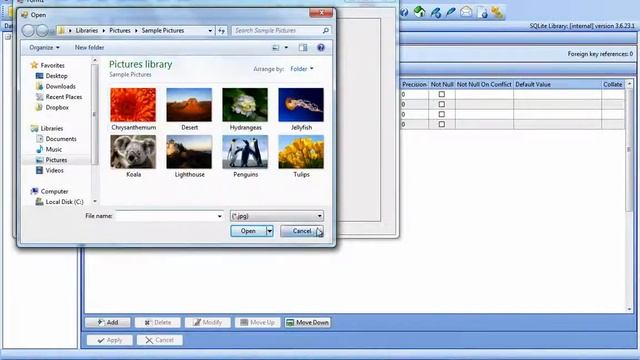
Task: Select Music library in navigation pane
Action: click(x=49, y=149)
